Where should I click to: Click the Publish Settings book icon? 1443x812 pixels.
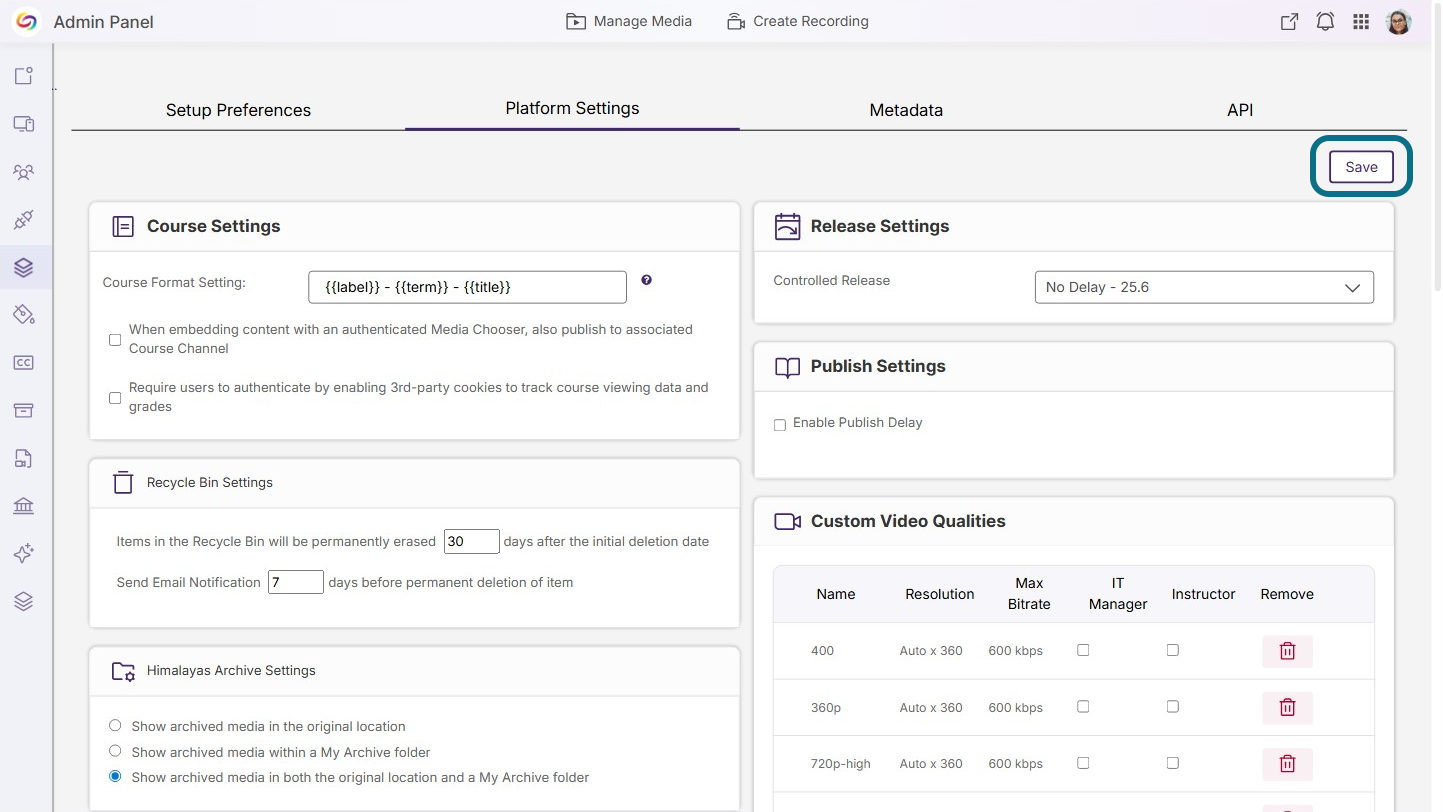788,367
